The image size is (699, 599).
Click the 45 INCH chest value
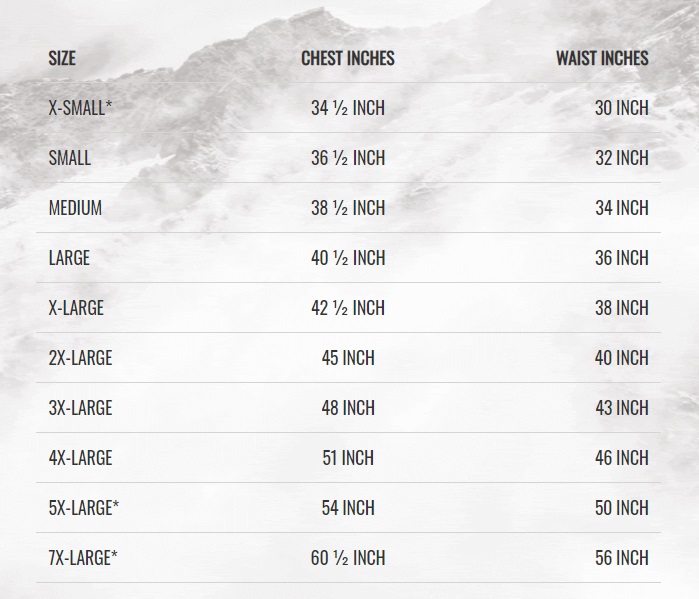click(x=348, y=357)
